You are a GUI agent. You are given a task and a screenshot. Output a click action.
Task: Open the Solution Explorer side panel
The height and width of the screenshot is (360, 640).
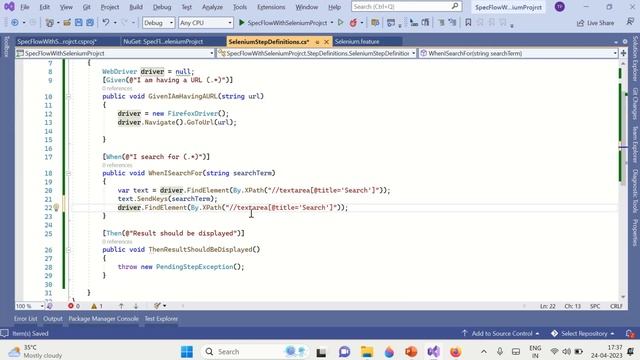coord(635,58)
